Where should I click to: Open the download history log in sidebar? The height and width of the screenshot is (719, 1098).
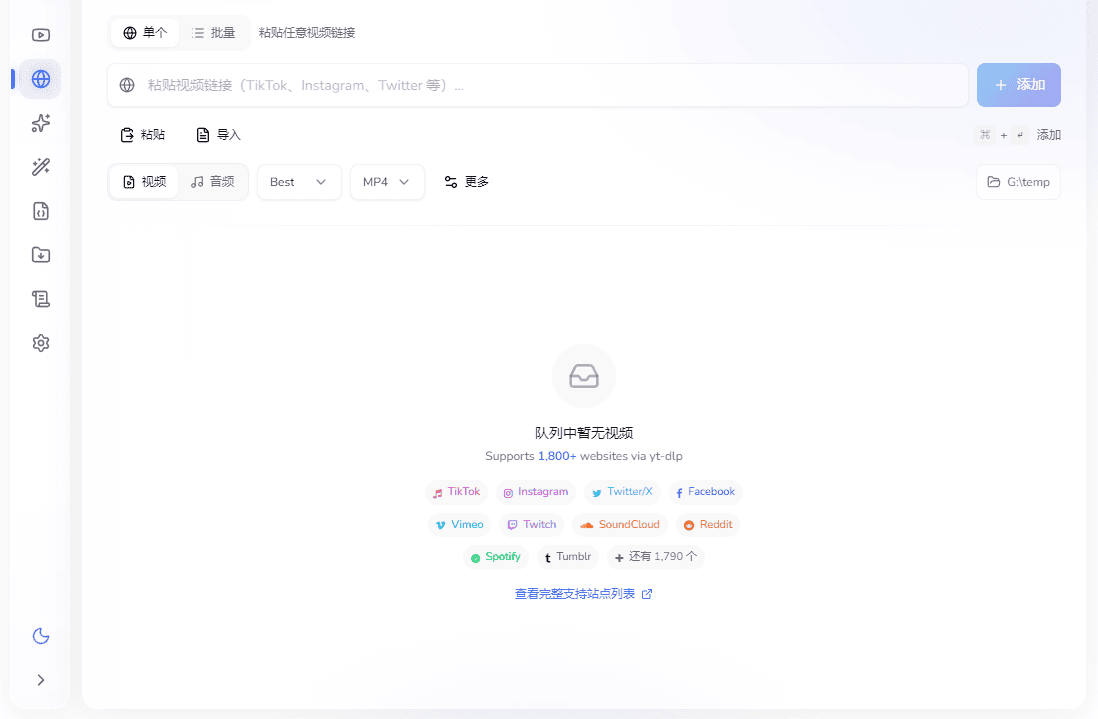[x=40, y=299]
